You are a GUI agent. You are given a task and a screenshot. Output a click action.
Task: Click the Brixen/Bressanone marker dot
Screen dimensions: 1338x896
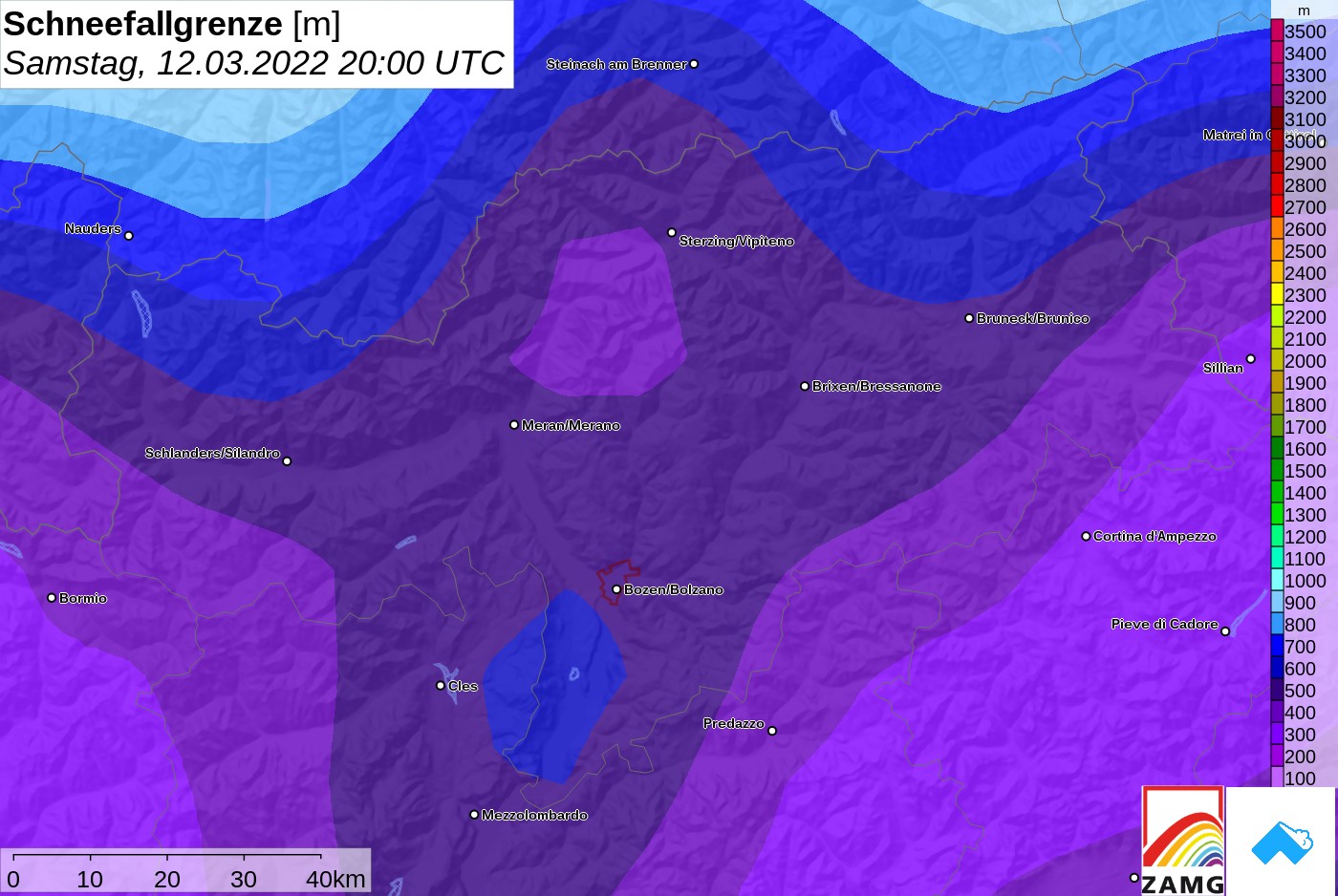(805, 386)
